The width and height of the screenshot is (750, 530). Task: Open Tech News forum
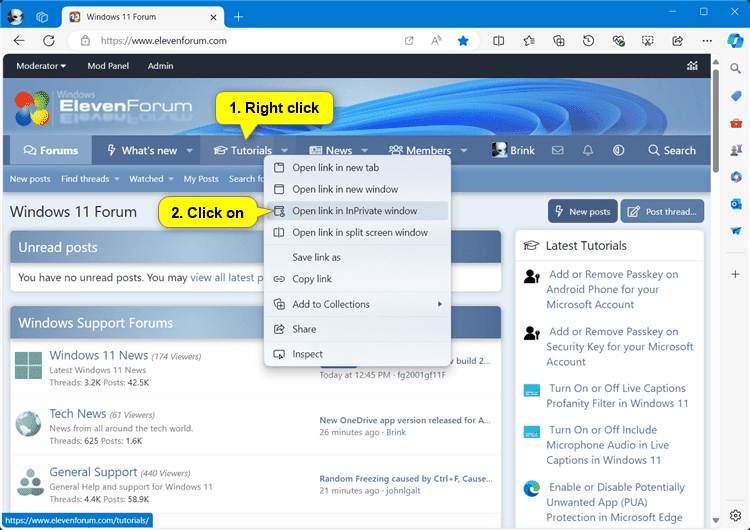click(77, 414)
